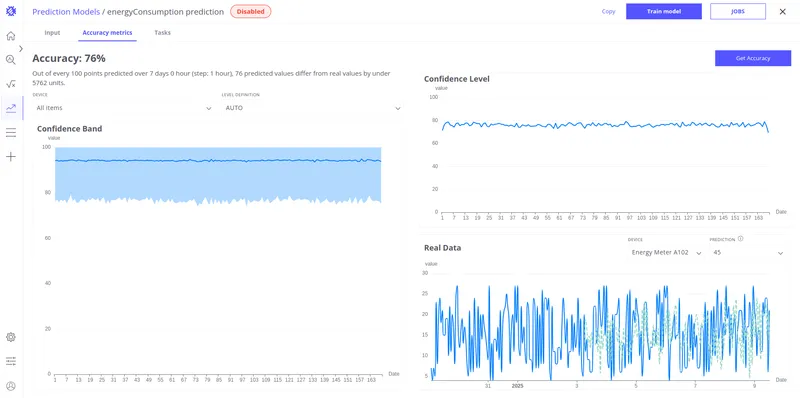Open the Energy Meter A102 device dropdown
The height and width of the screenshot is (398, 800).
[x=666, y=253]
